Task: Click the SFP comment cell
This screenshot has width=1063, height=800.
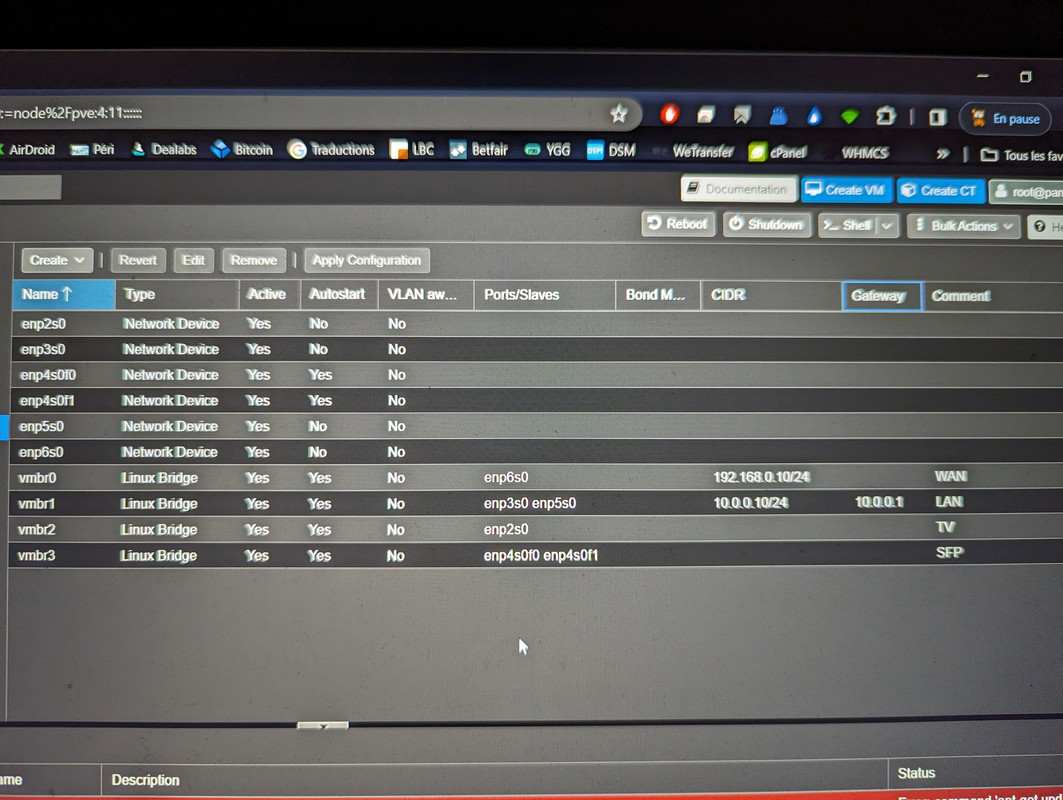Action: tap(950, 553)
